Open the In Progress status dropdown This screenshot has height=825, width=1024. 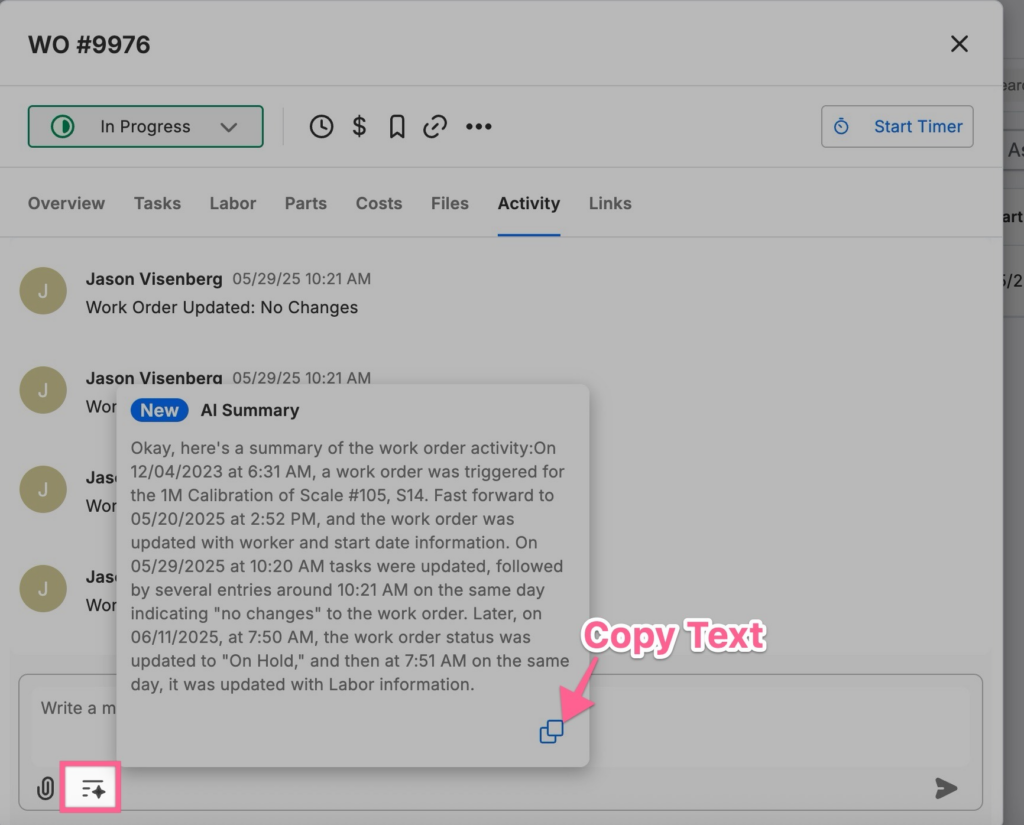pos(146,127)
